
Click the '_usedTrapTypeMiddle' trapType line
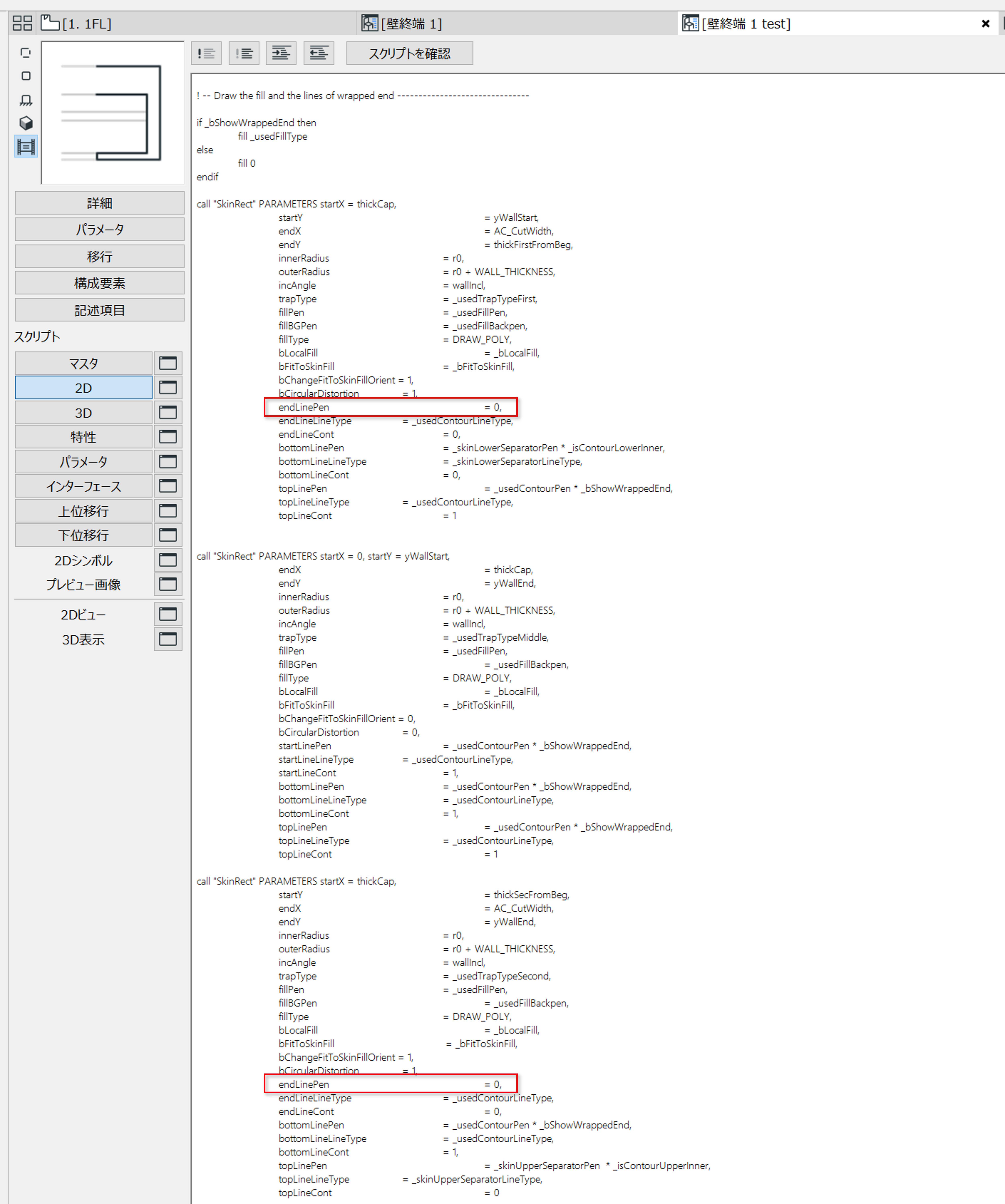click(x=414, y=637)
